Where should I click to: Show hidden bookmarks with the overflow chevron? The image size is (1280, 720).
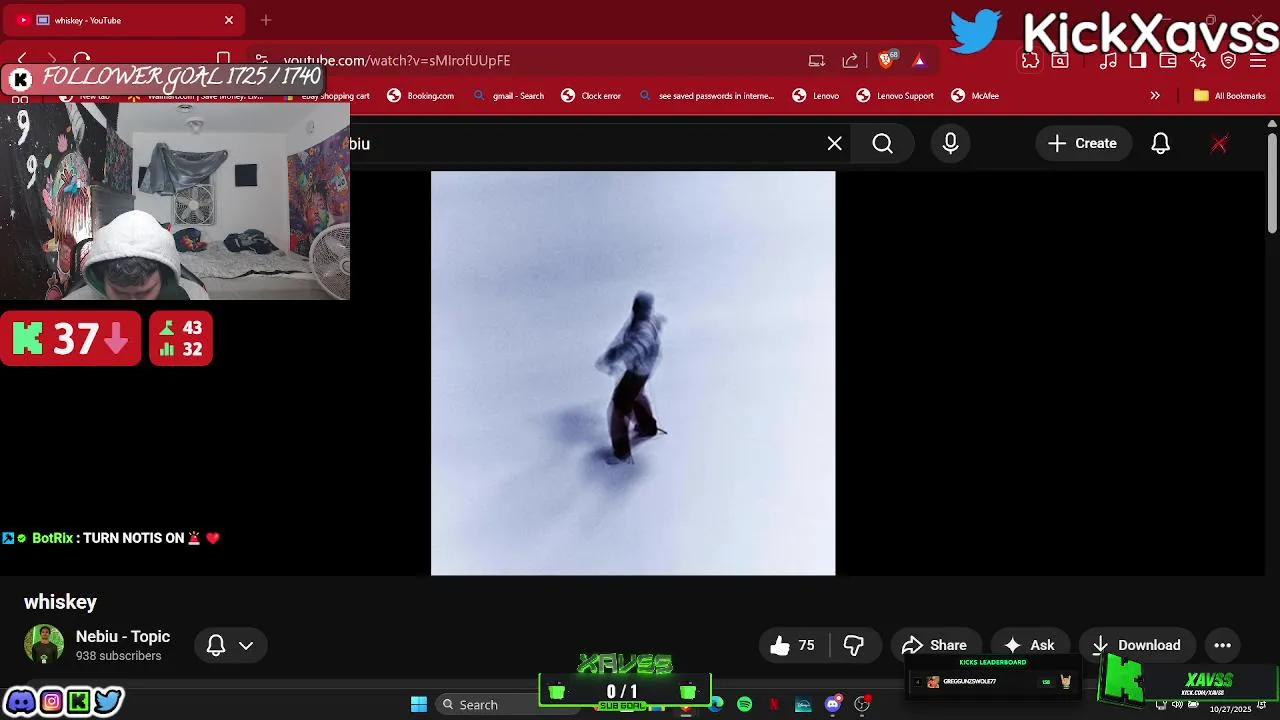1155,96
